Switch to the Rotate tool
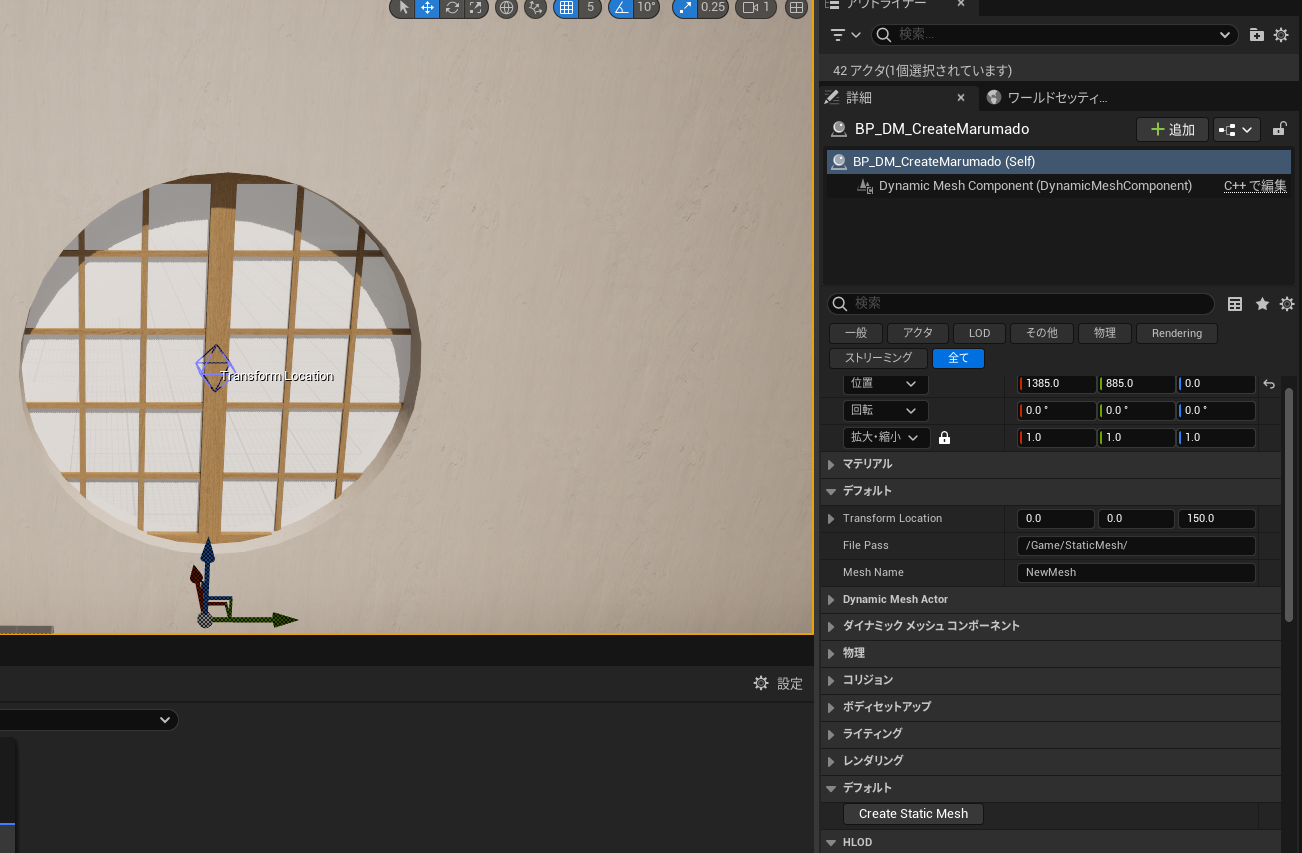This screenshot has width=1302, height=853. pos(452,9)
